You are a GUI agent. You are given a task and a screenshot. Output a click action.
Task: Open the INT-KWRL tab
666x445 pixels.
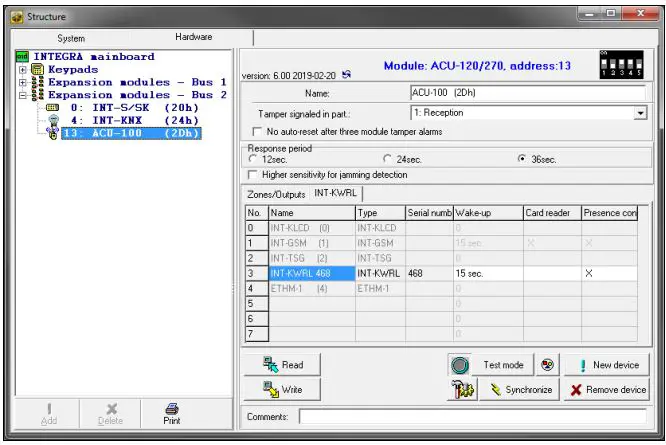coord(335,193)
